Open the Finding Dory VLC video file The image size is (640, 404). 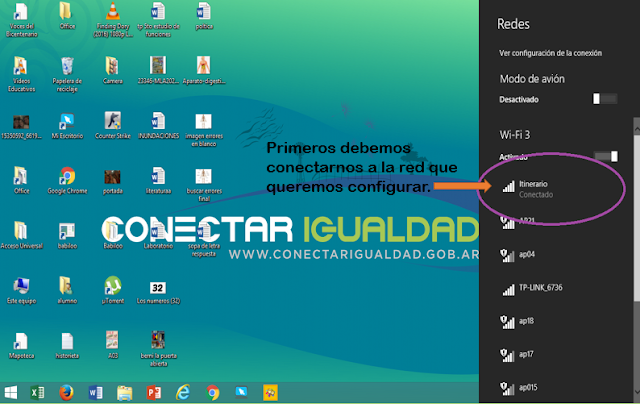(x=113, y=20)
